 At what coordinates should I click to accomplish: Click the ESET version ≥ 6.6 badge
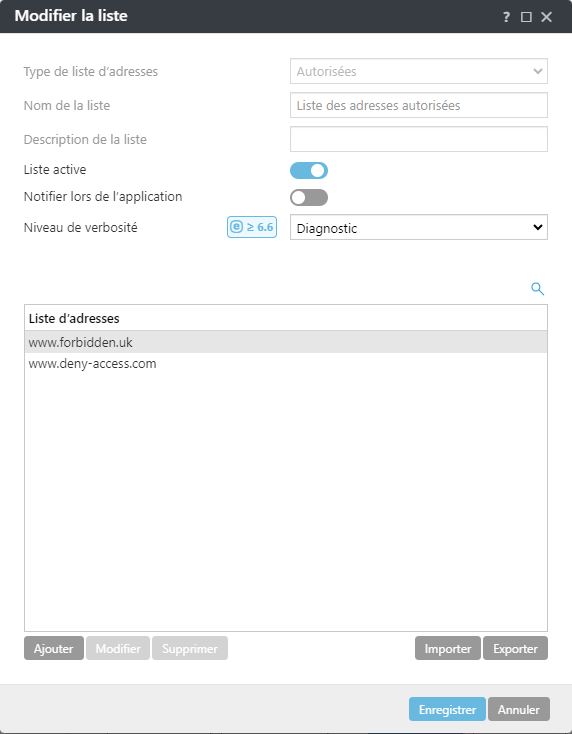click(x=252, y=227)
